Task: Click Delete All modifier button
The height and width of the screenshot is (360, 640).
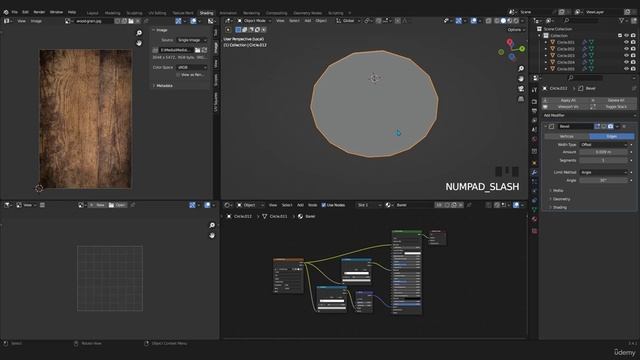Action: (613, 100)
